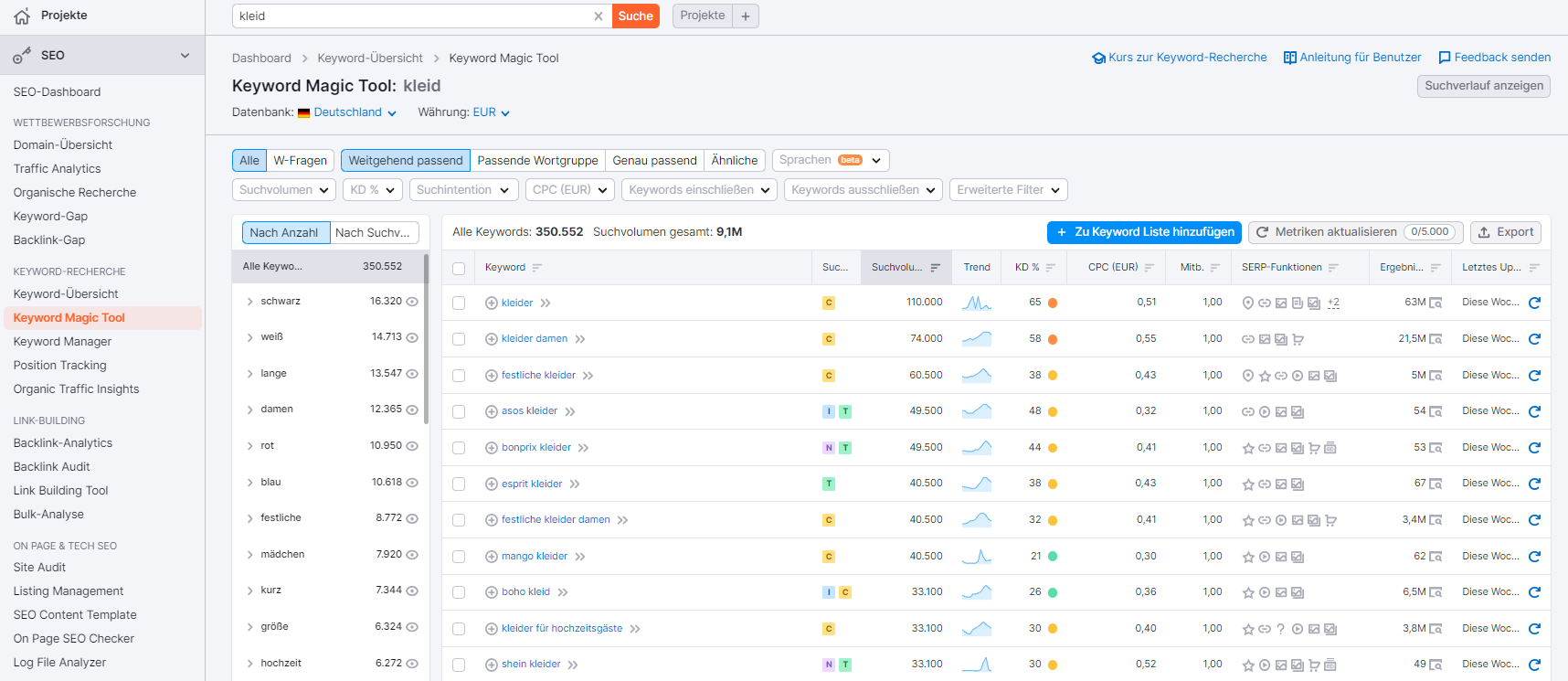Click double-arrow icon next to mango kleider
Image resolution: width=1568 pixels, height=681 pixels.
point(580,557)
